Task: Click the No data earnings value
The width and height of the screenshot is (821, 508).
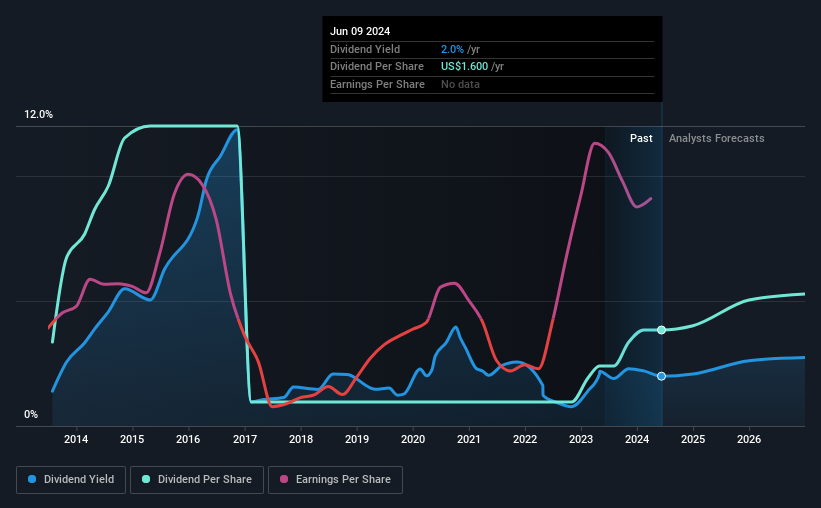Action: tap(460, 84)
